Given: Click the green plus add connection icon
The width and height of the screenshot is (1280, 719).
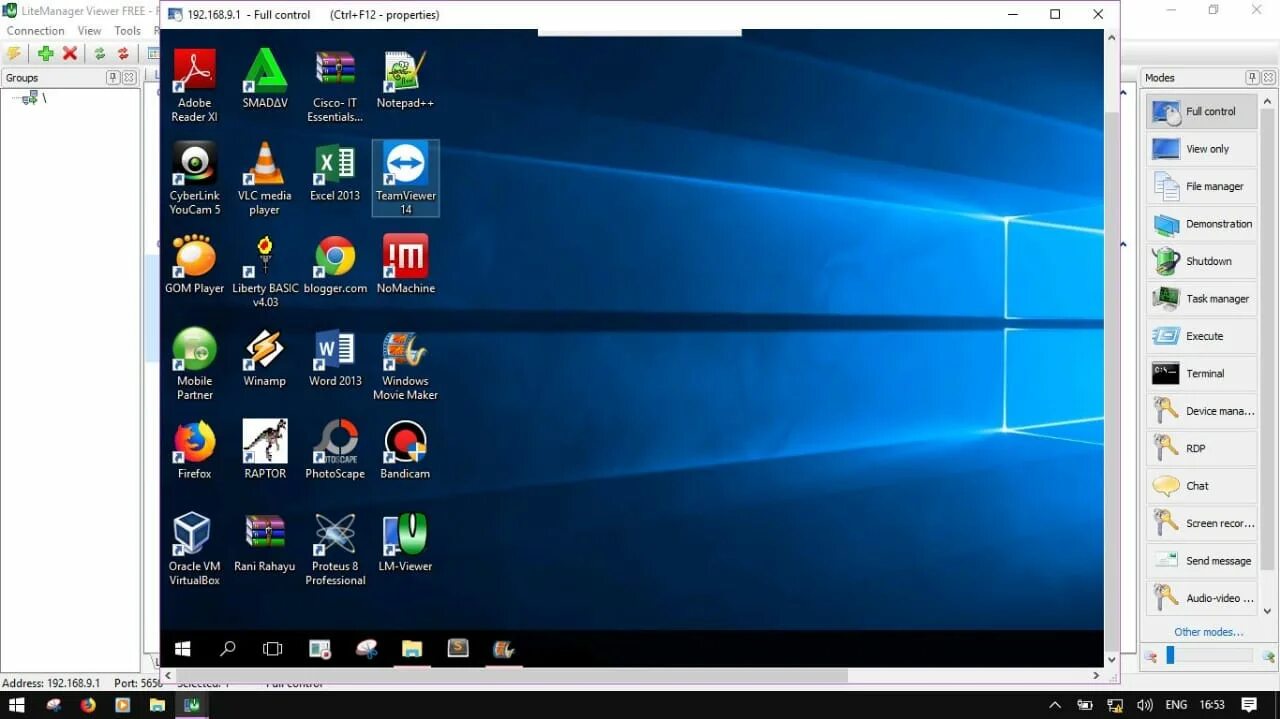Looking at the screenshot, I should pyautogui.click(x=45, y=53).
